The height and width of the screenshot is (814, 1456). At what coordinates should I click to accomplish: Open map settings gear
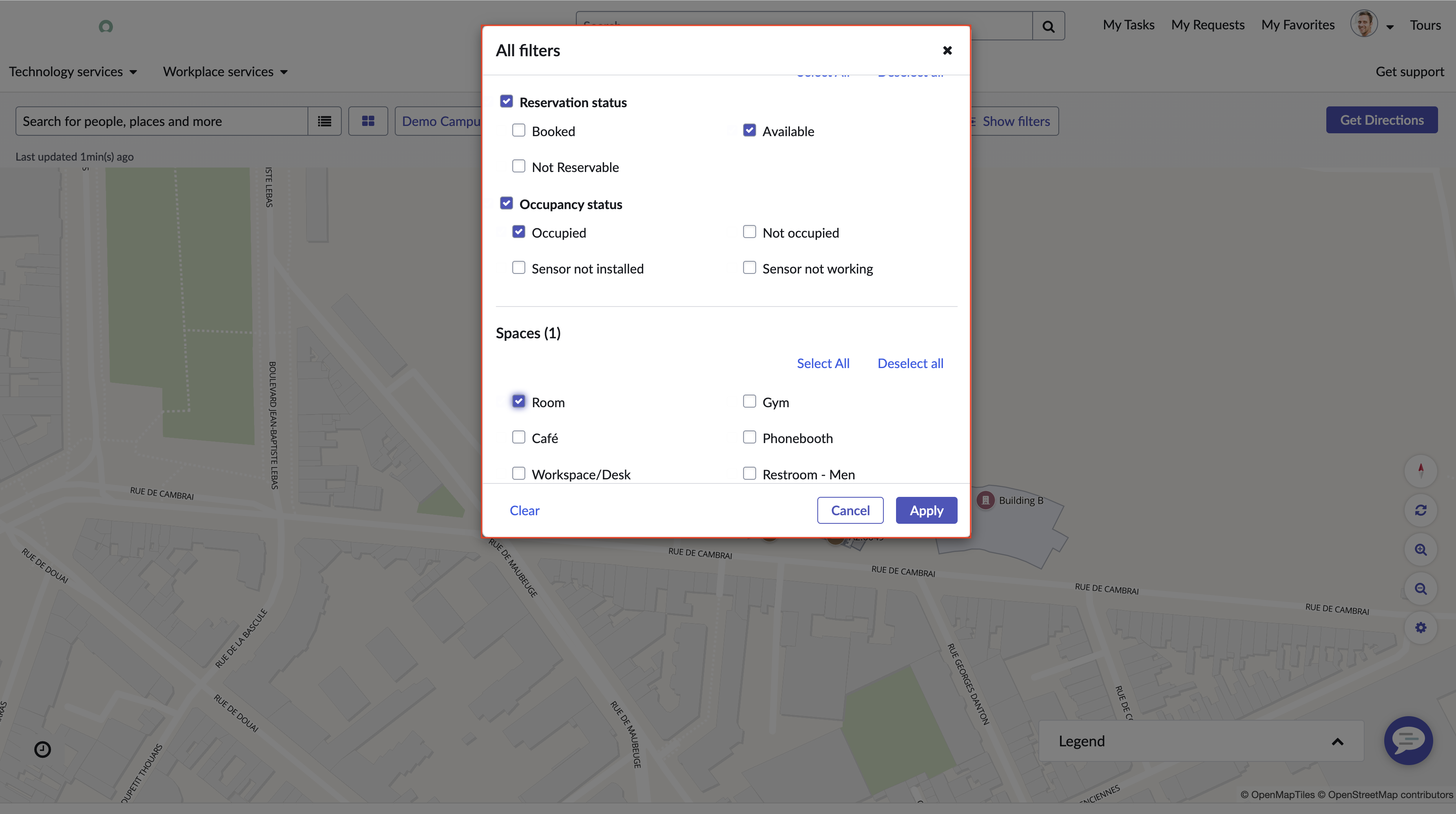tap(1421, 628)
